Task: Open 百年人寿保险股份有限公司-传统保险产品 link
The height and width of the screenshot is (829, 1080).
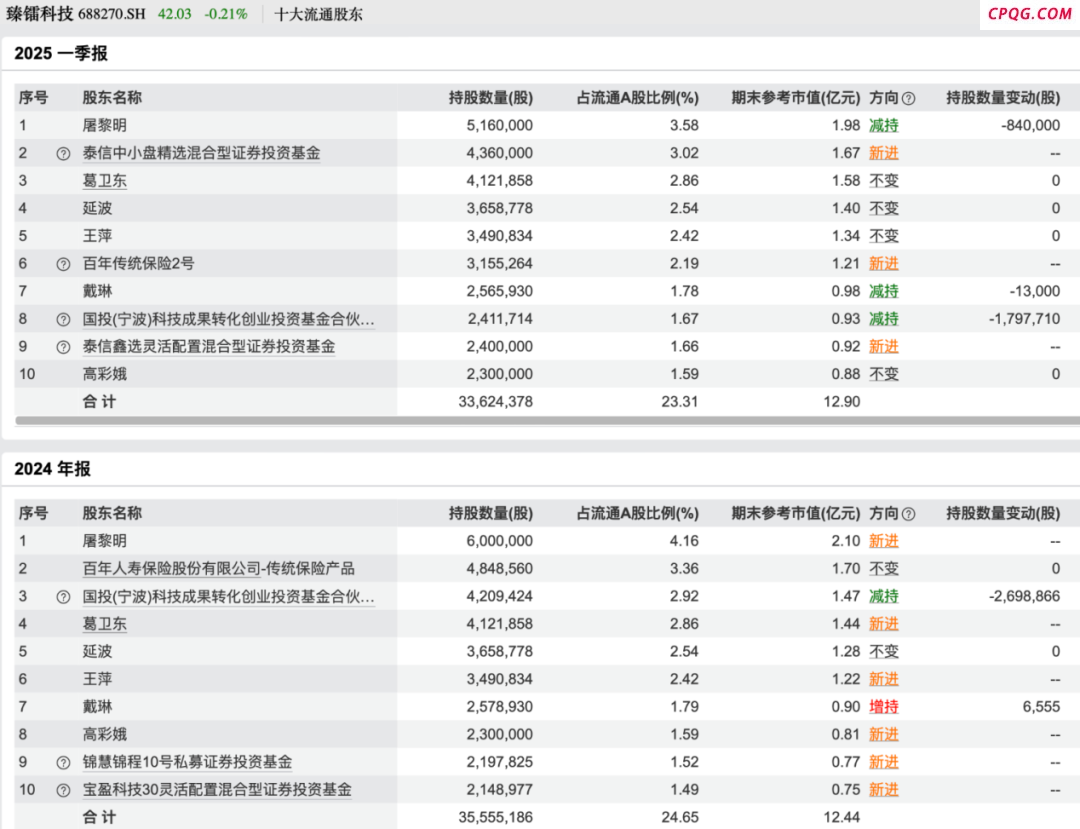Action: [x=218, y=568]
